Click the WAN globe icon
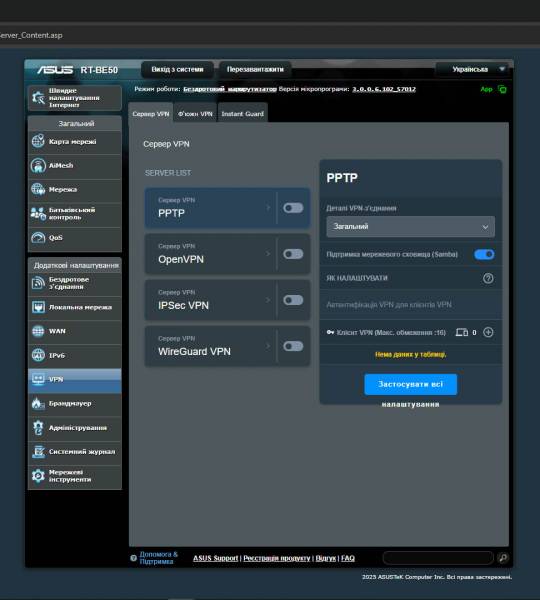Image resolution: width=540 pixels, height=600 pixels. [38, 331]
